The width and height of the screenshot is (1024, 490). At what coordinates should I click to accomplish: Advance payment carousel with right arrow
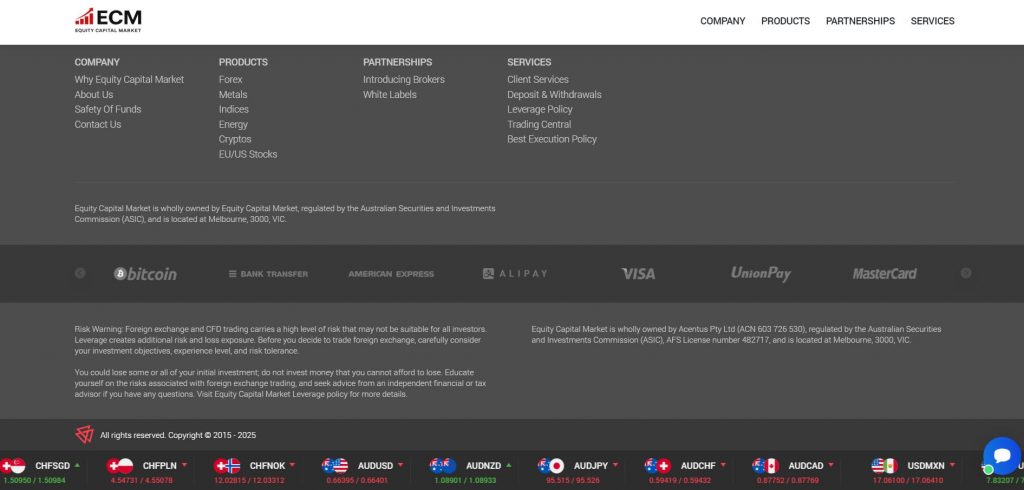[965, 273]
